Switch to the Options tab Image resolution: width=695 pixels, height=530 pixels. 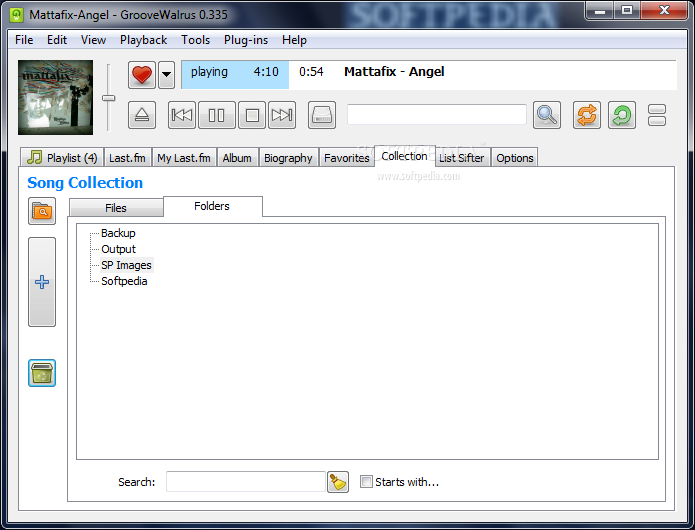pyautogui.click(x=515, y=158)
